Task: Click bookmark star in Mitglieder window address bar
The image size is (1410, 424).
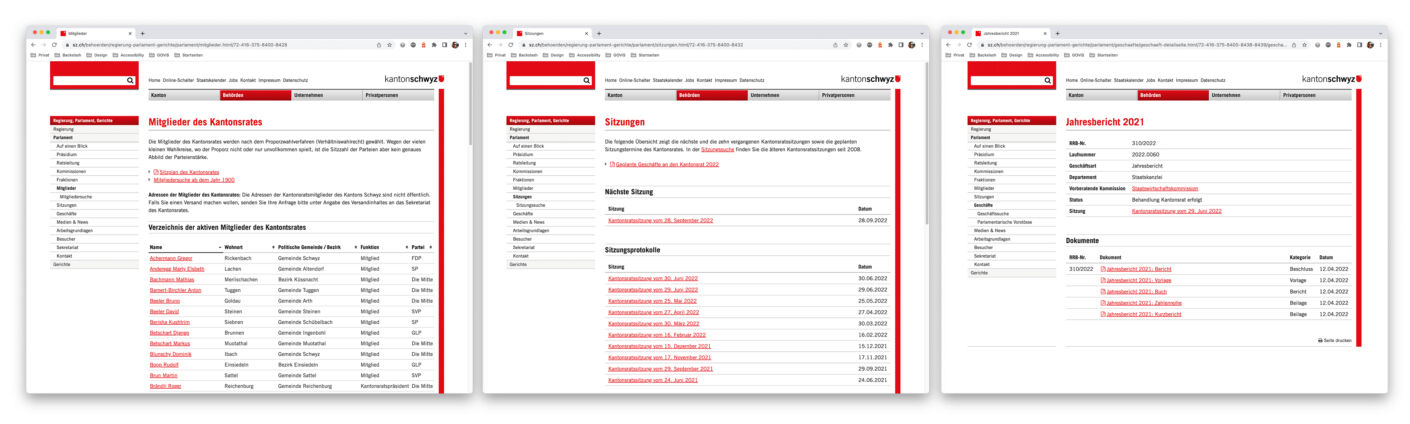Action: pyautogui.click(x=390, y=45)
